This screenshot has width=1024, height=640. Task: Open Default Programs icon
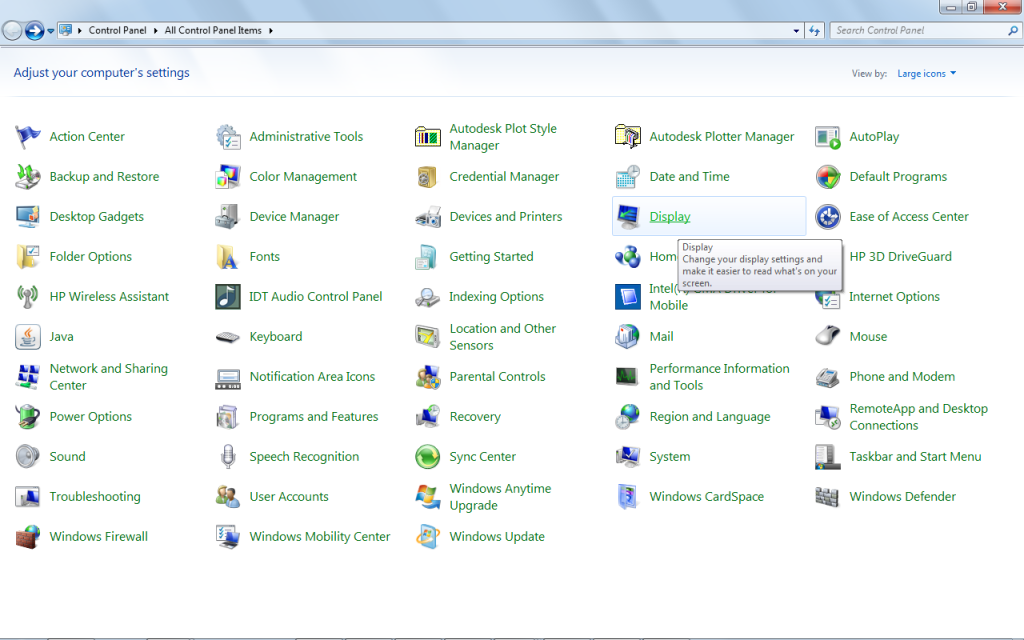(x=827, y=176)
